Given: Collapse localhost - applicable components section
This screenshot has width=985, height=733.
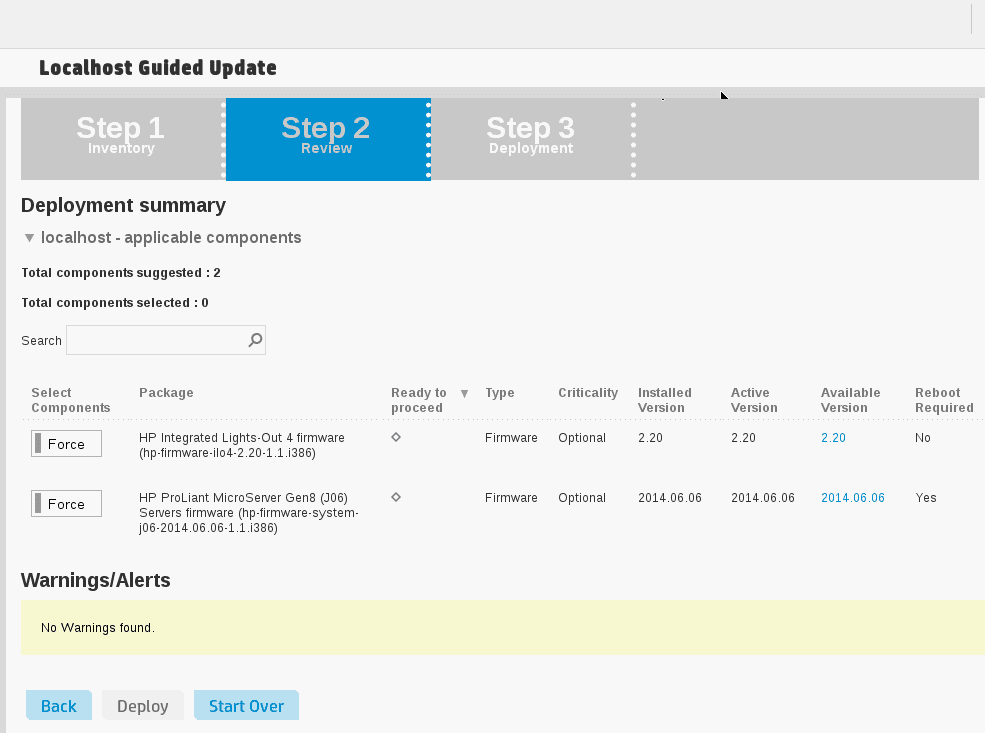Looking at the screenshot, I should pyautogui.click(x=29, y=238).
